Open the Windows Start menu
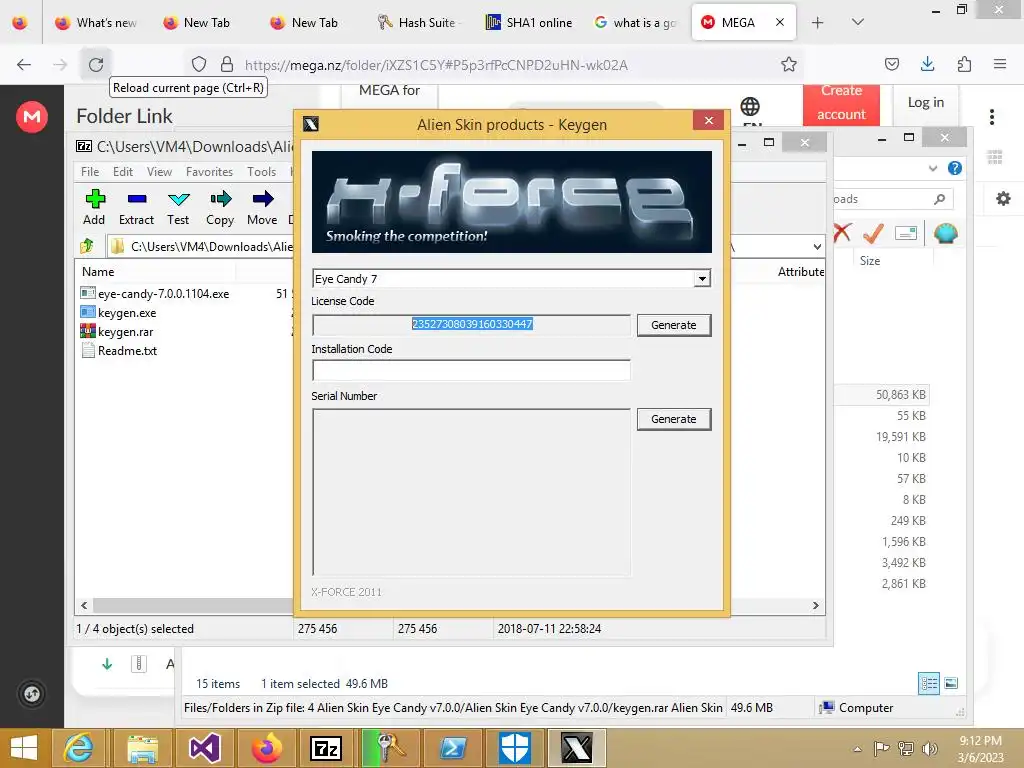This screenshot has width=1024, height=768. (x=24, y=748)
